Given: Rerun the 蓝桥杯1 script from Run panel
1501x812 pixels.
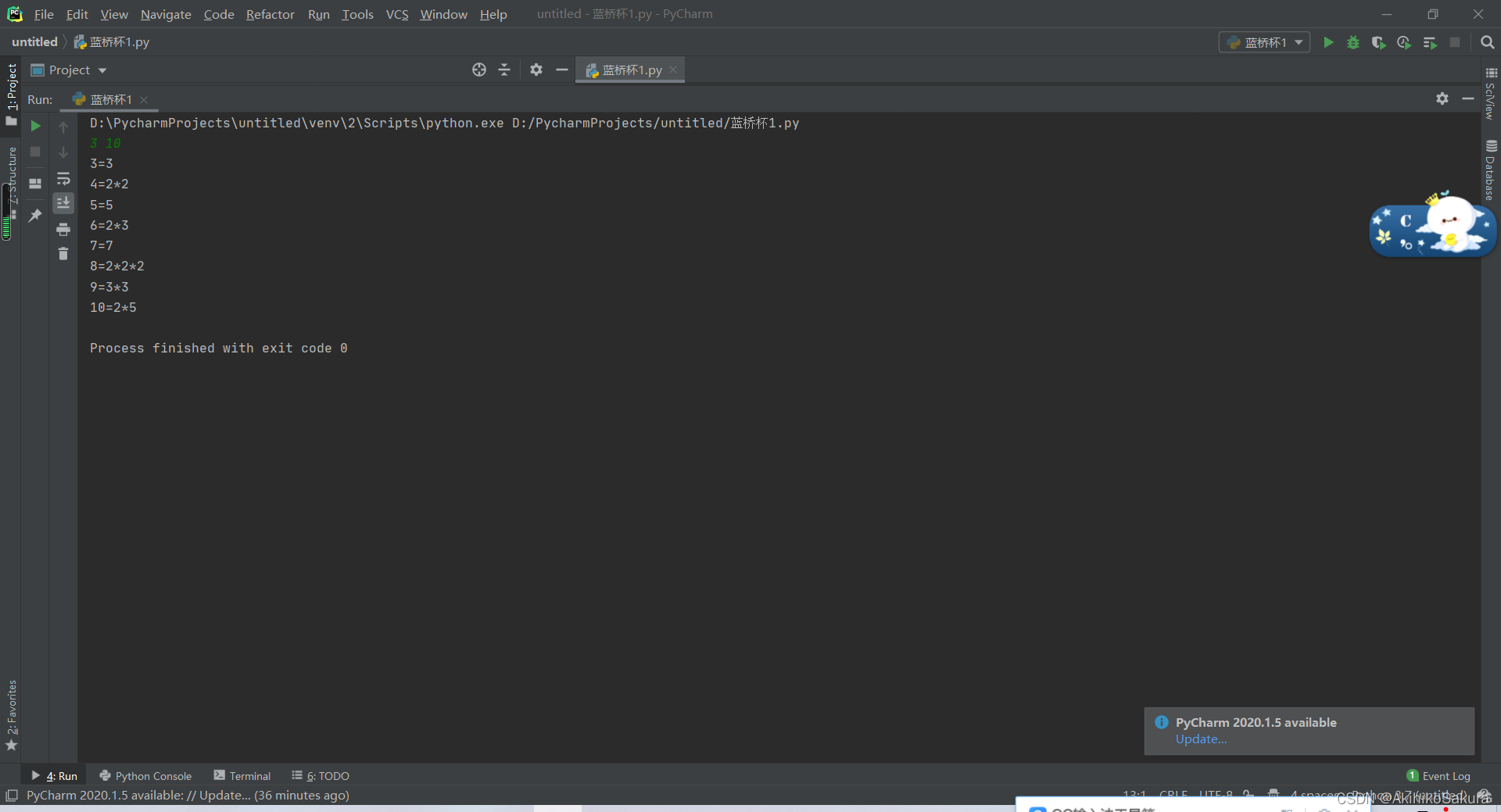Looking at the screenshot, I should 34,125.
